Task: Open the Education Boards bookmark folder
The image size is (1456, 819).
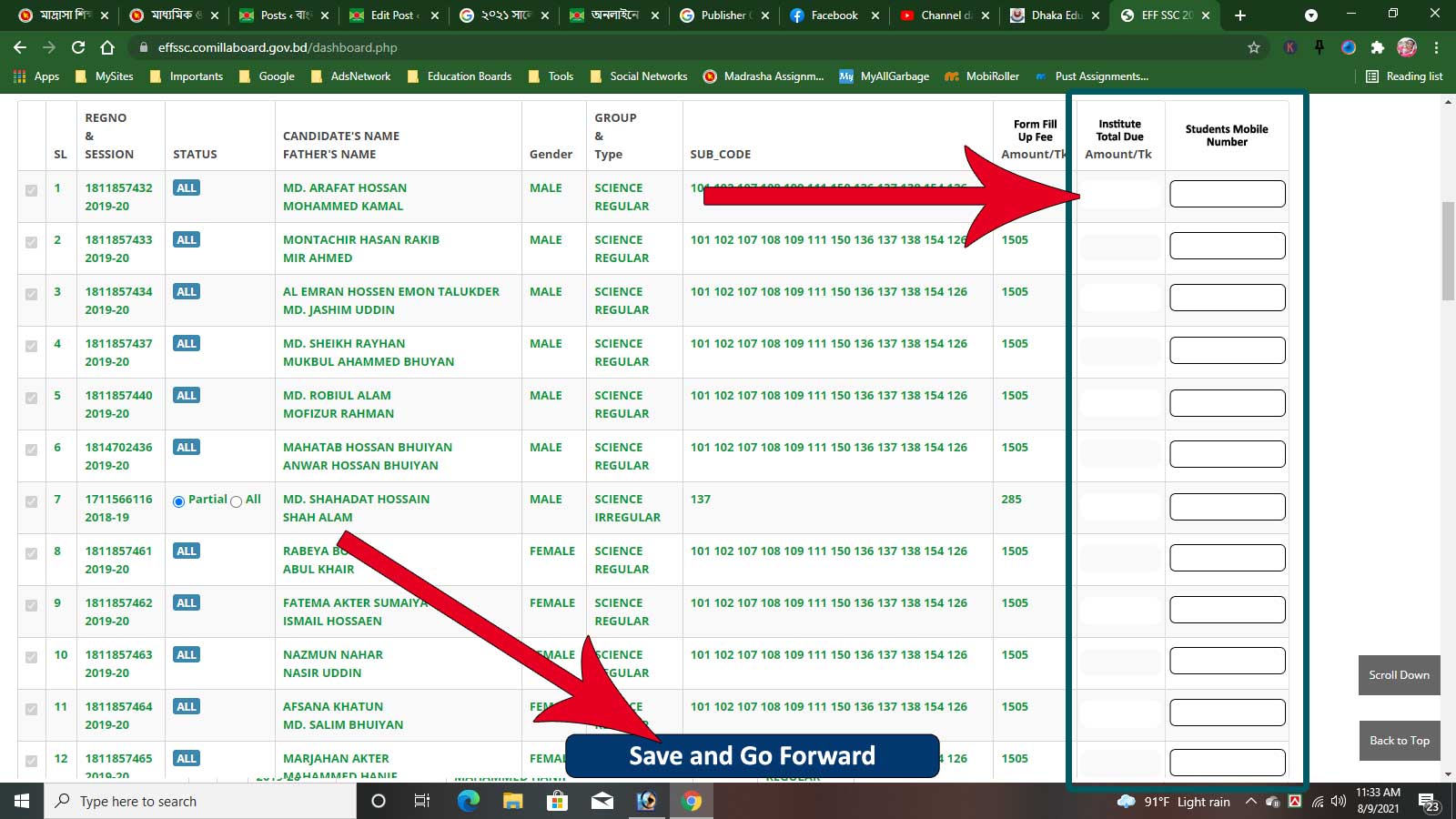Action: [x=460, y=76]
